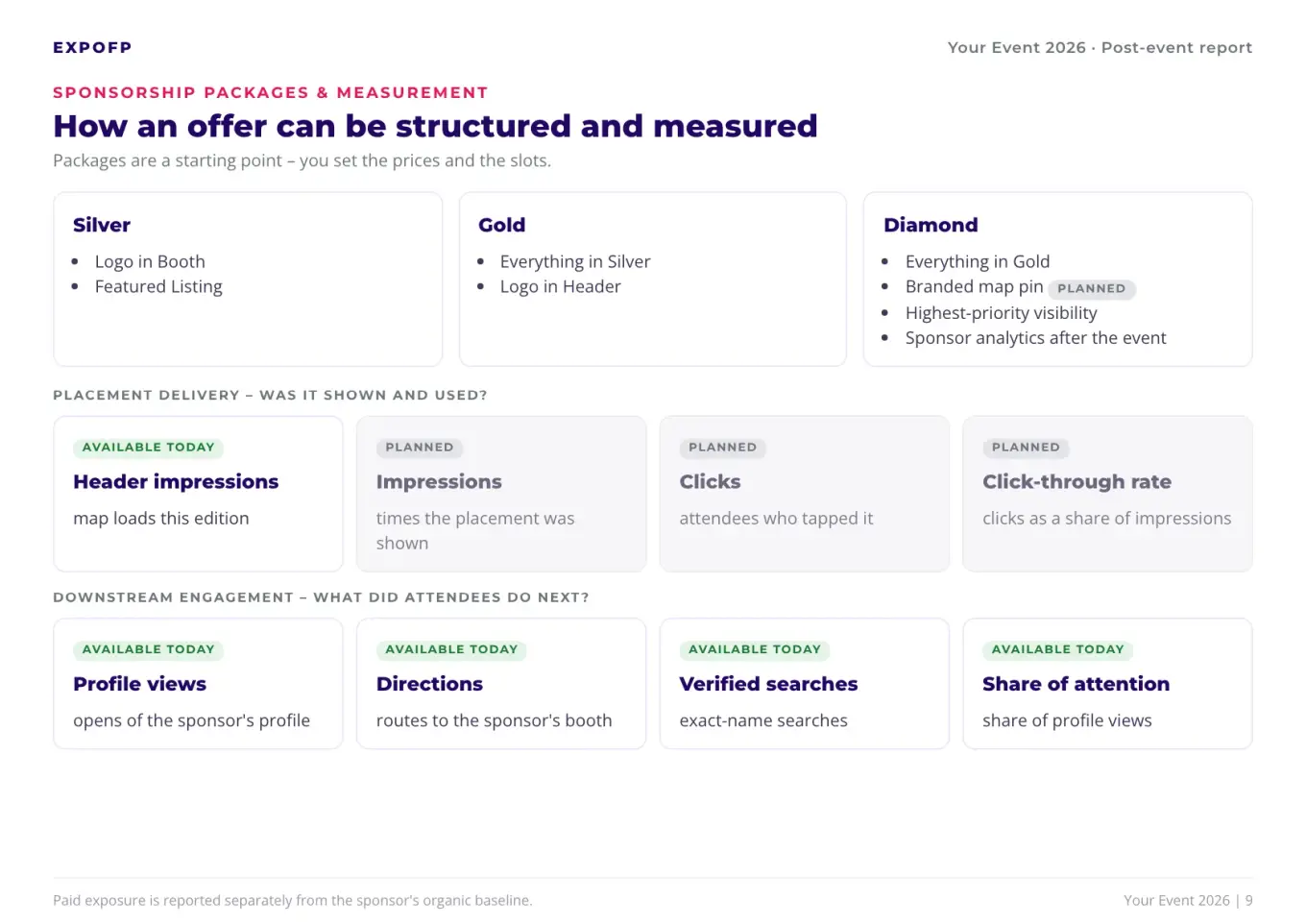1306x924 pixels.
Task: Click the PLANNED badge on the Clicks card
Action: [x=723, y=448]
